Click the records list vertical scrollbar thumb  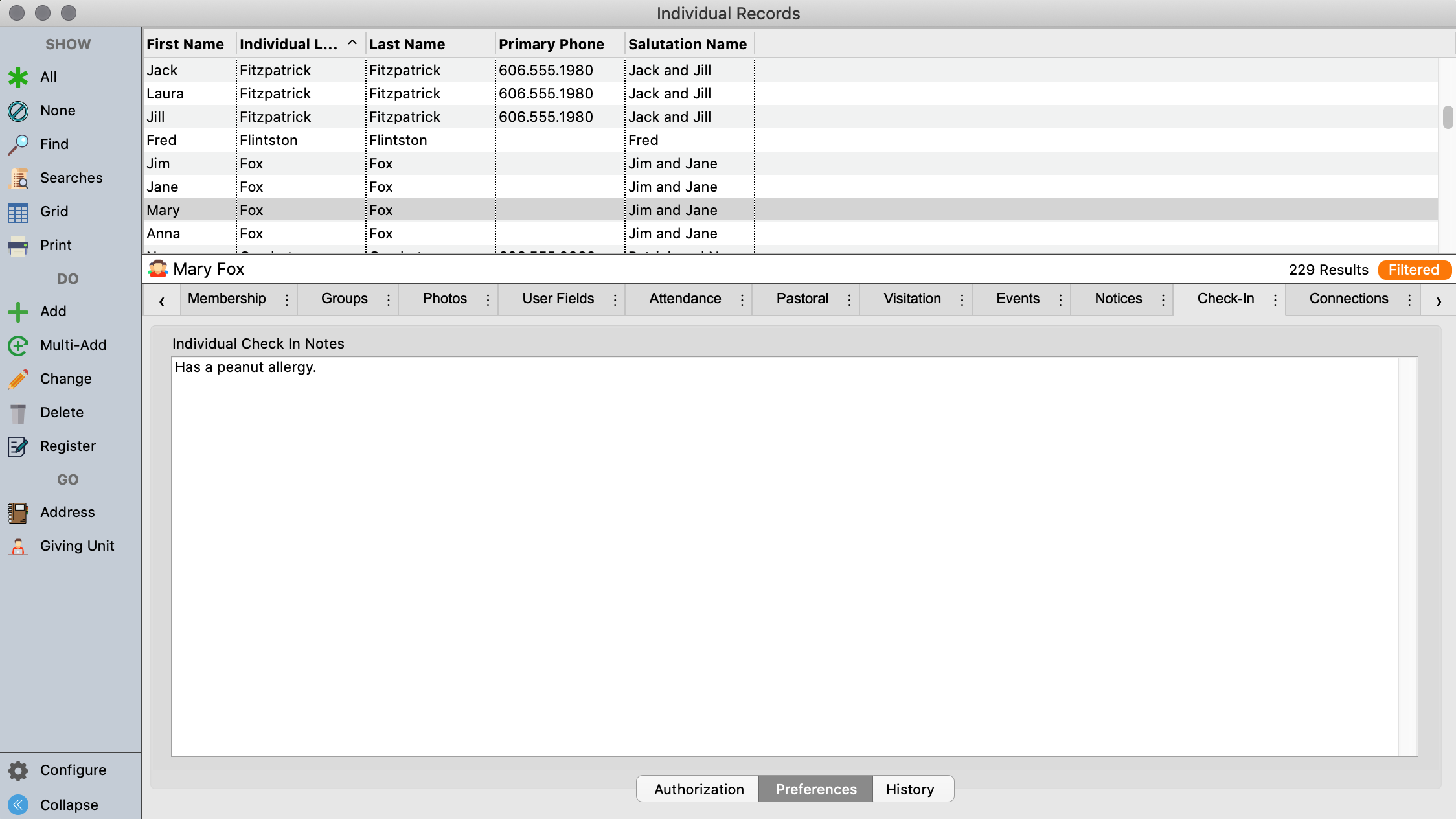pos(1448,117)
